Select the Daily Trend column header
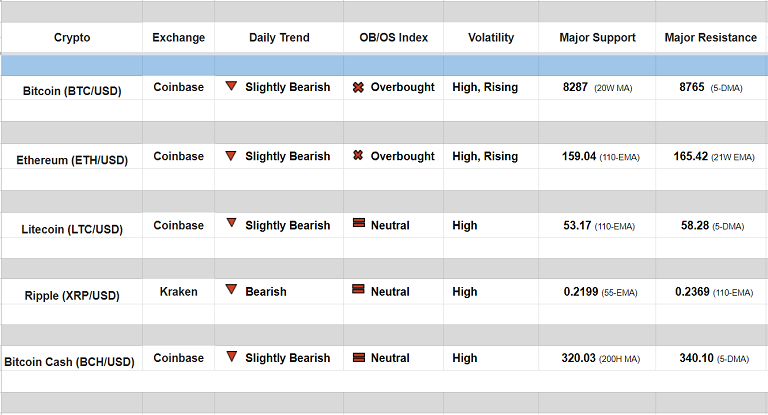 point(279,38)
